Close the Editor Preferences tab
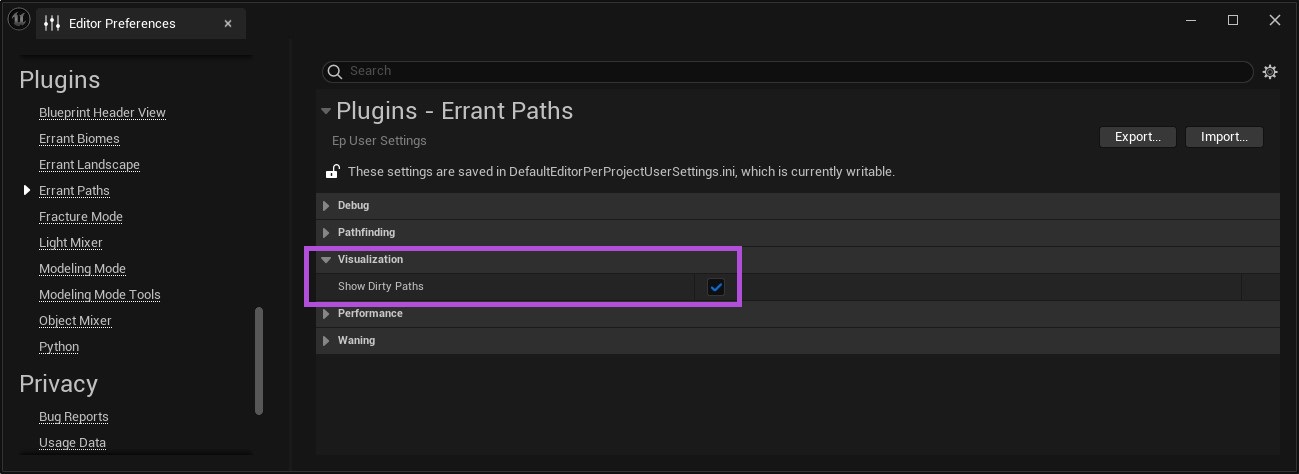Viewport: 1299px width, 474px height. click(x=228, y=23)
